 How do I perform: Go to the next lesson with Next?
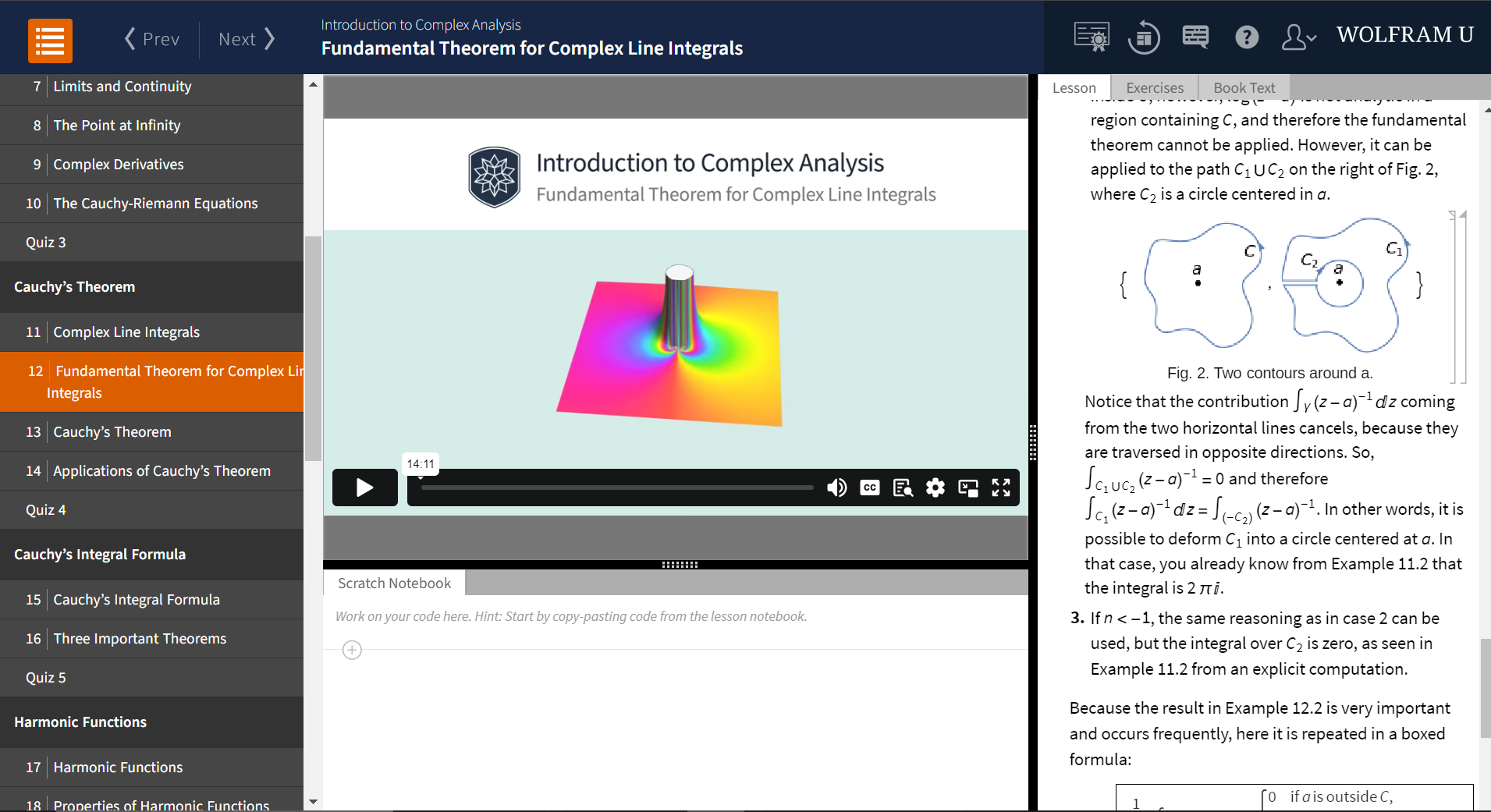tap(247, 39)
